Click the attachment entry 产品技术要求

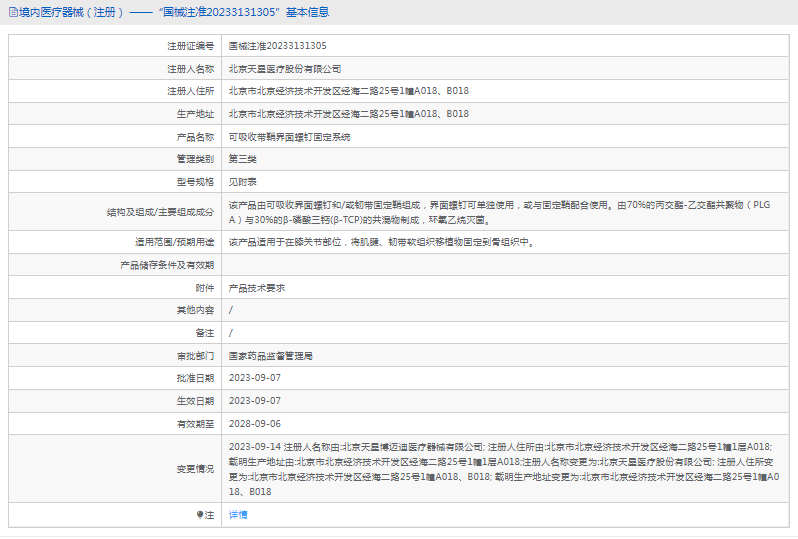pos(256,288)
